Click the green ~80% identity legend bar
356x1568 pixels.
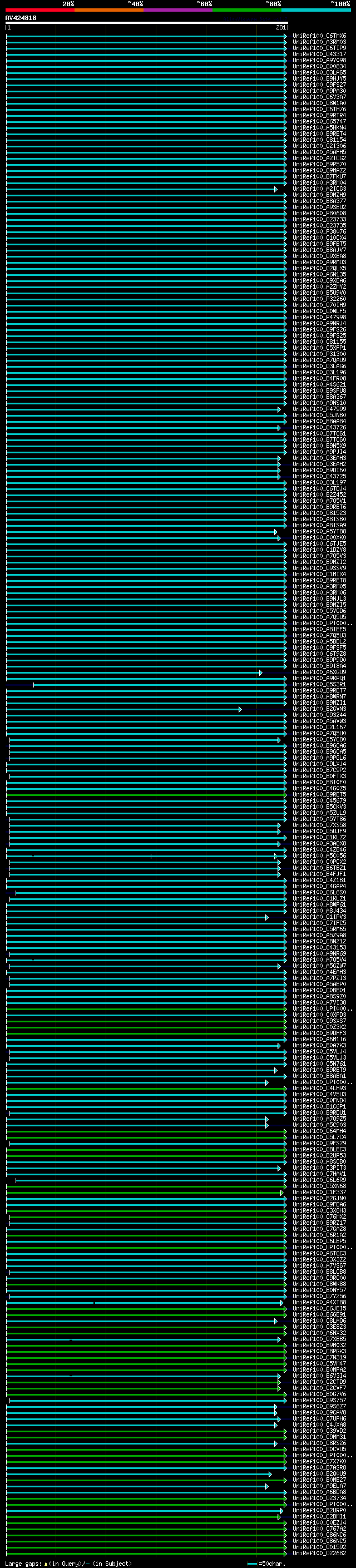pos(247,10)
